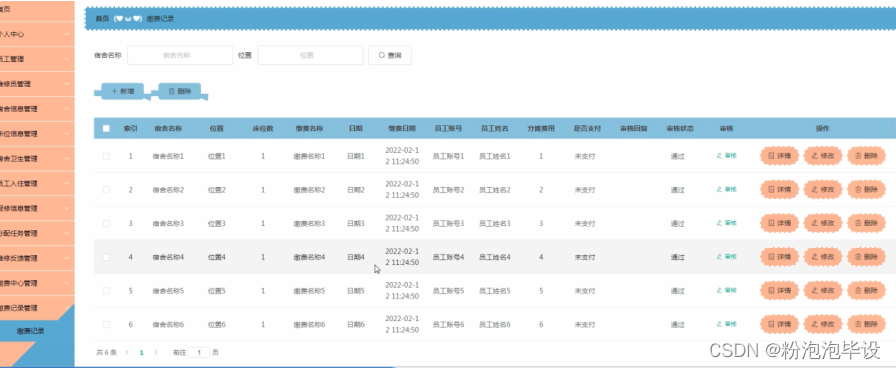The width and height of the screenshot is (896, 369).
Task: Expand the 员工管理 chevron in the sidebar
Action: coord(67,59)
